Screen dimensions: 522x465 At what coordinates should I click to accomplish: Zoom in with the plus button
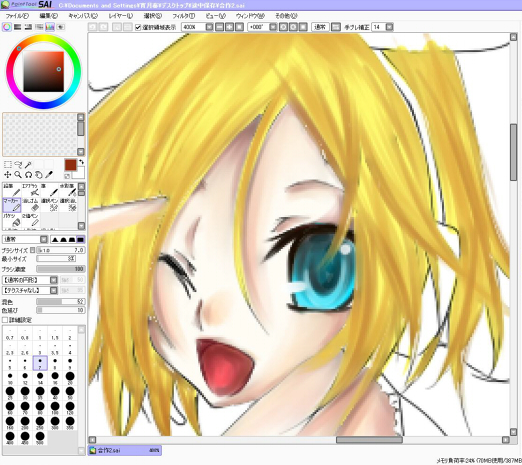pos(230,27)
